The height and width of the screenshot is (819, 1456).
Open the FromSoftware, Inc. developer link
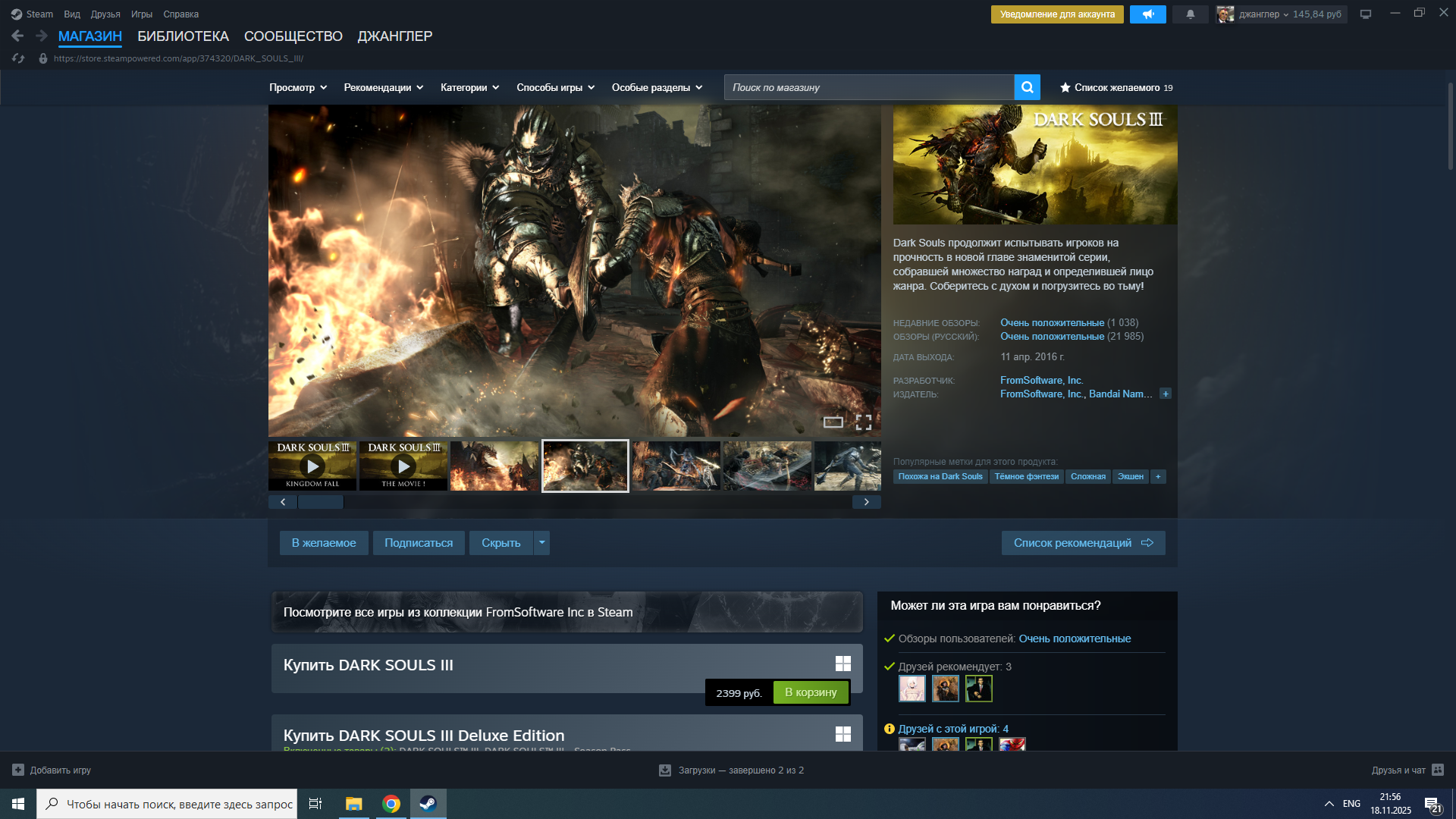pyautogui.click(x=1040, y=381)
